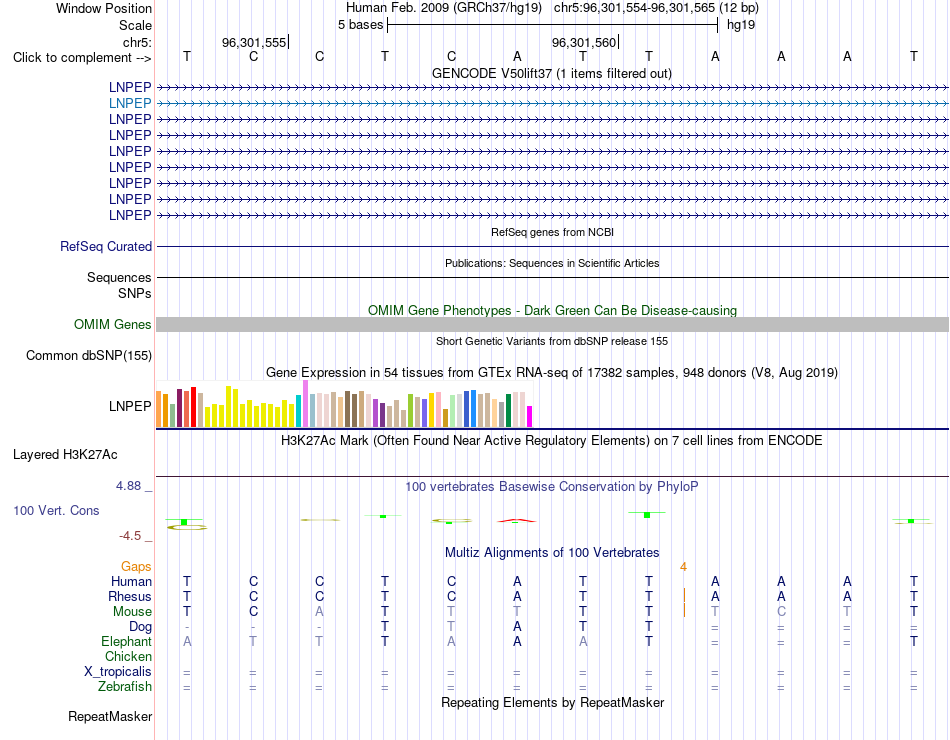This screenshot has width=950, height=740.
Task: Select the LNPEP label beside the GTEx bars
Action: (130, 406)
